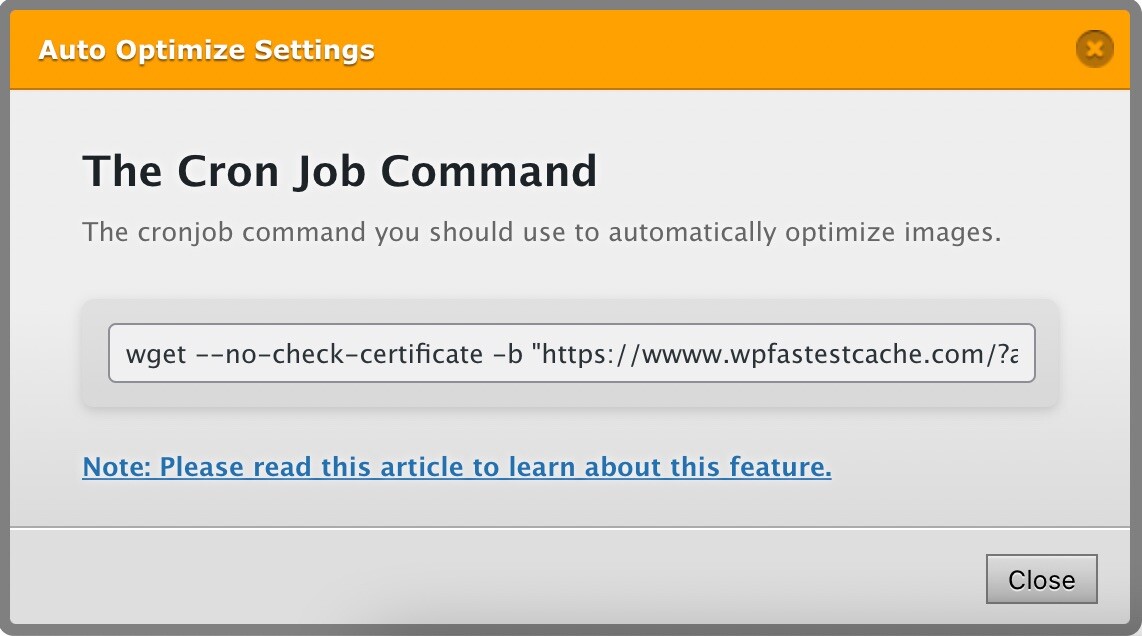This screenshot has width=1142, height=636.
Task: Click the empty orange header bar area
Action: (x=721, y=50)
